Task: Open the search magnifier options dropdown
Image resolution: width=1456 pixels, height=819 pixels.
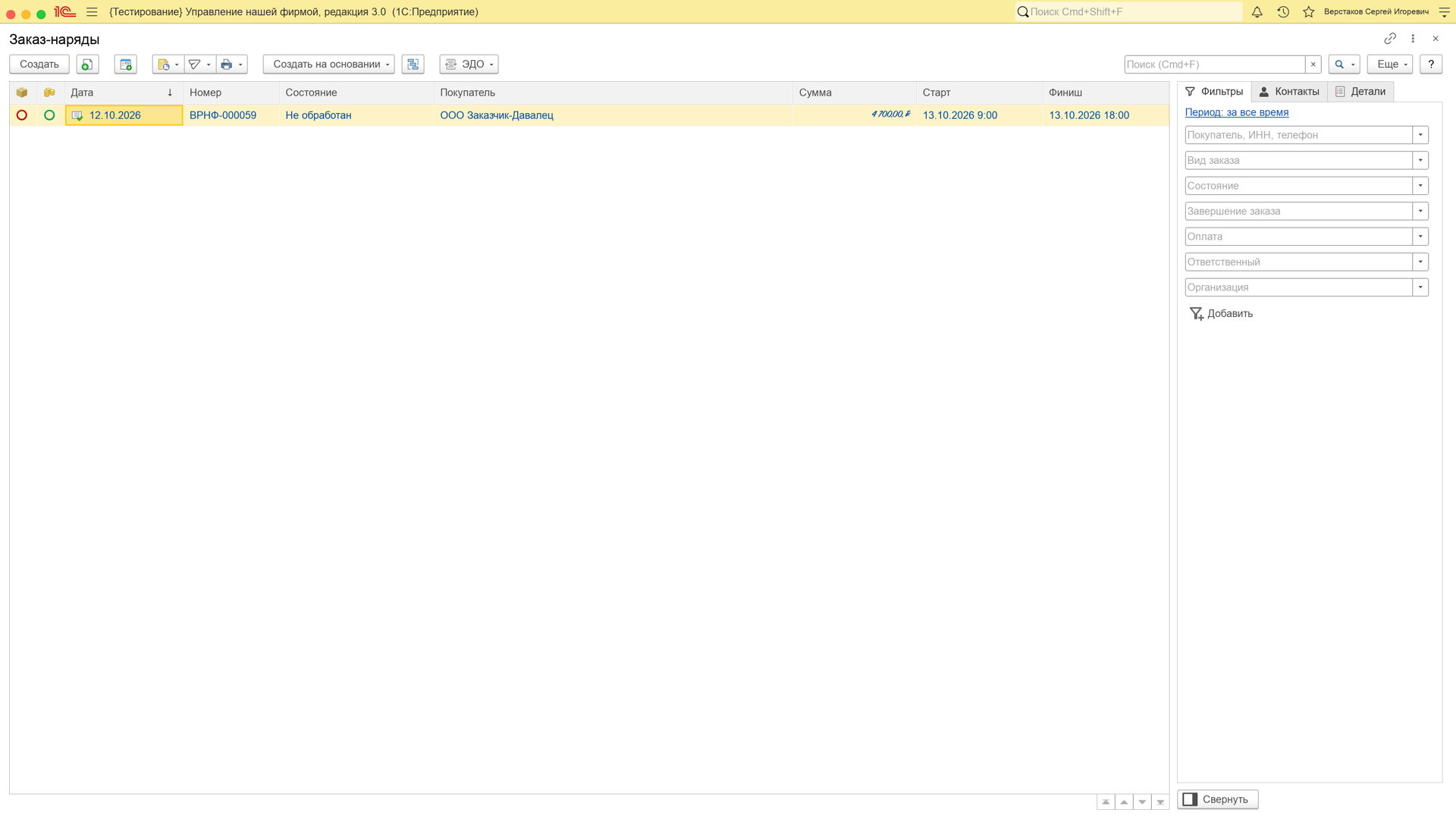Action: point(1344,64)
